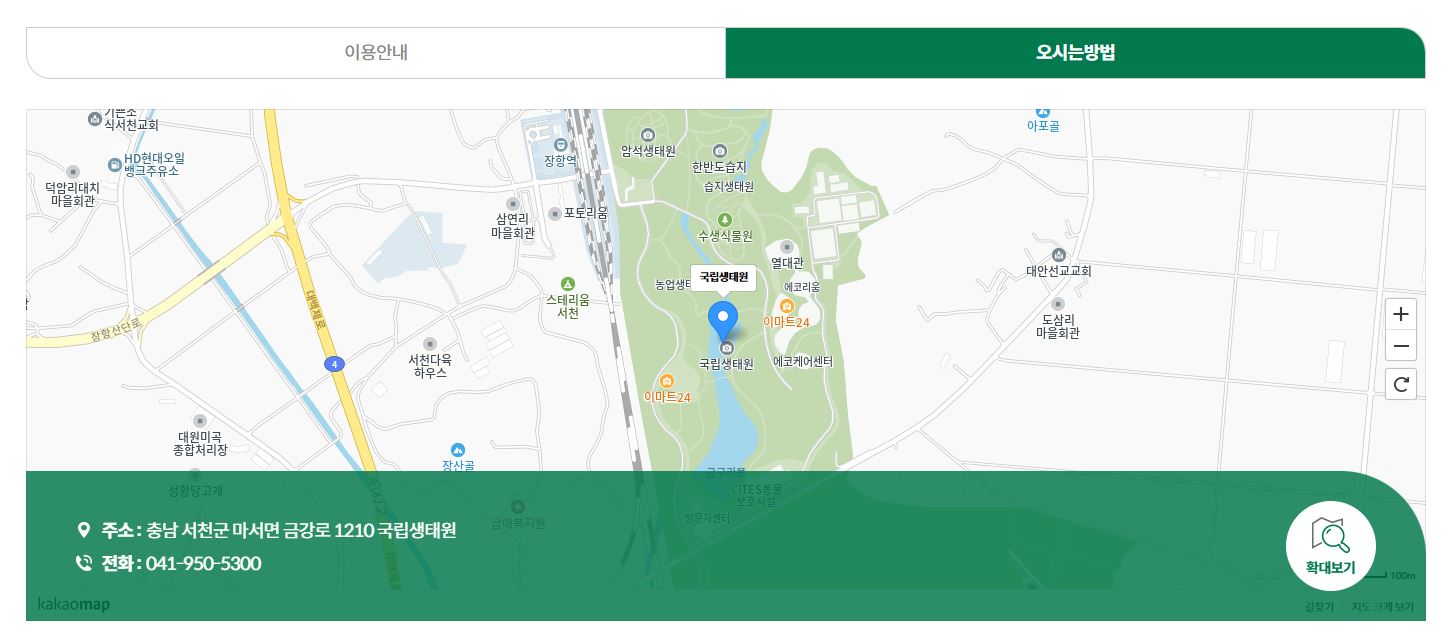Viewport: 1453px width, 641px height.
Task: Click the 대원미곡 종합처리장 icon
Action: tap(200, 421)
